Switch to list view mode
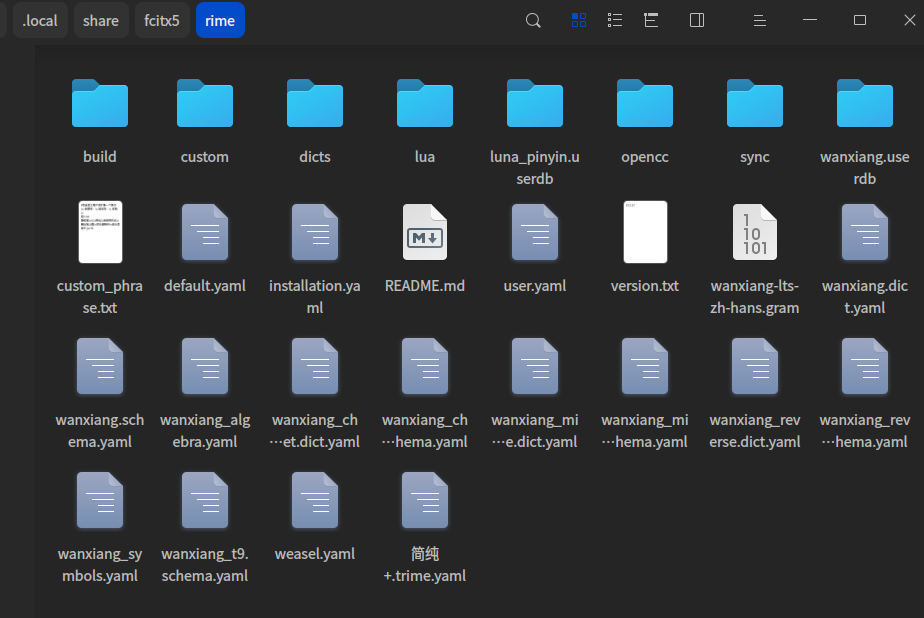Screen dimensions: 924x618 pyautogui.click(x=615, y=20)
